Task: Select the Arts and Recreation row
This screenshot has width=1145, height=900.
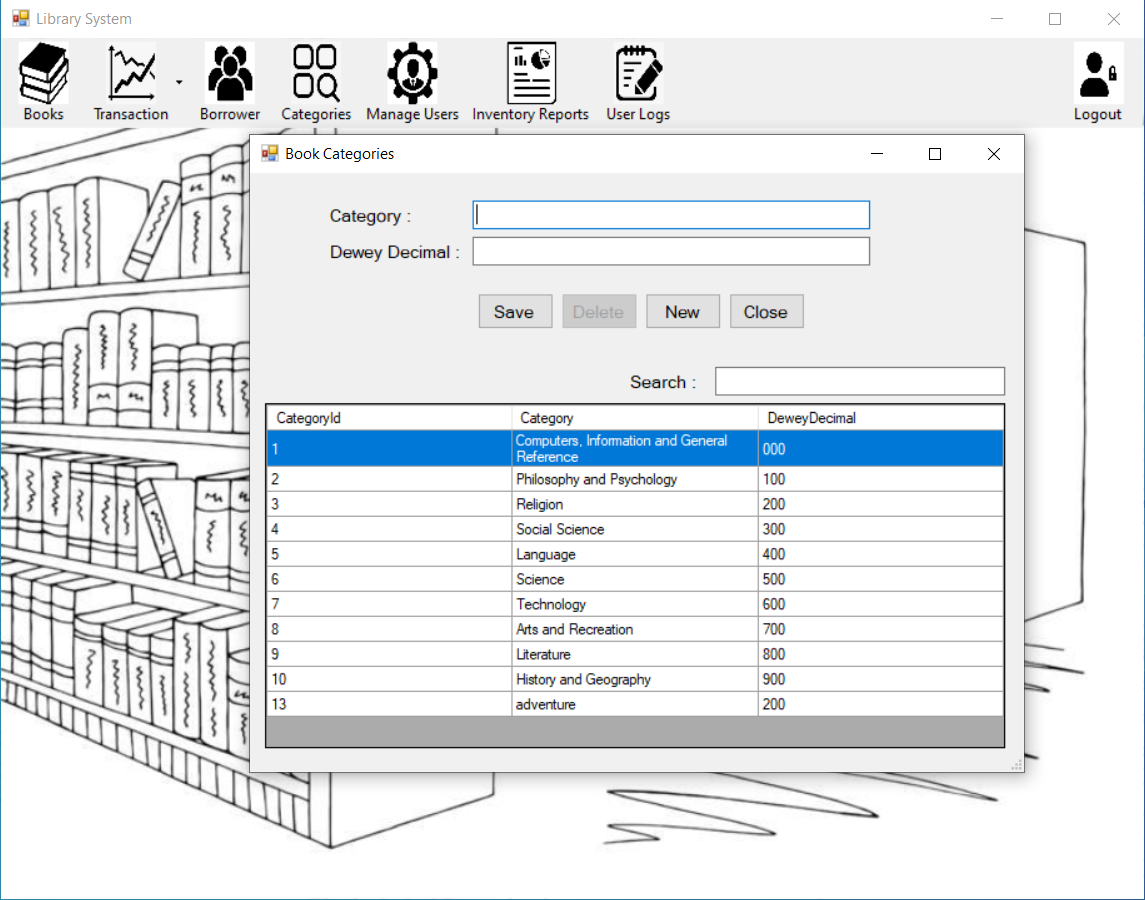Action: click(574, 630)
